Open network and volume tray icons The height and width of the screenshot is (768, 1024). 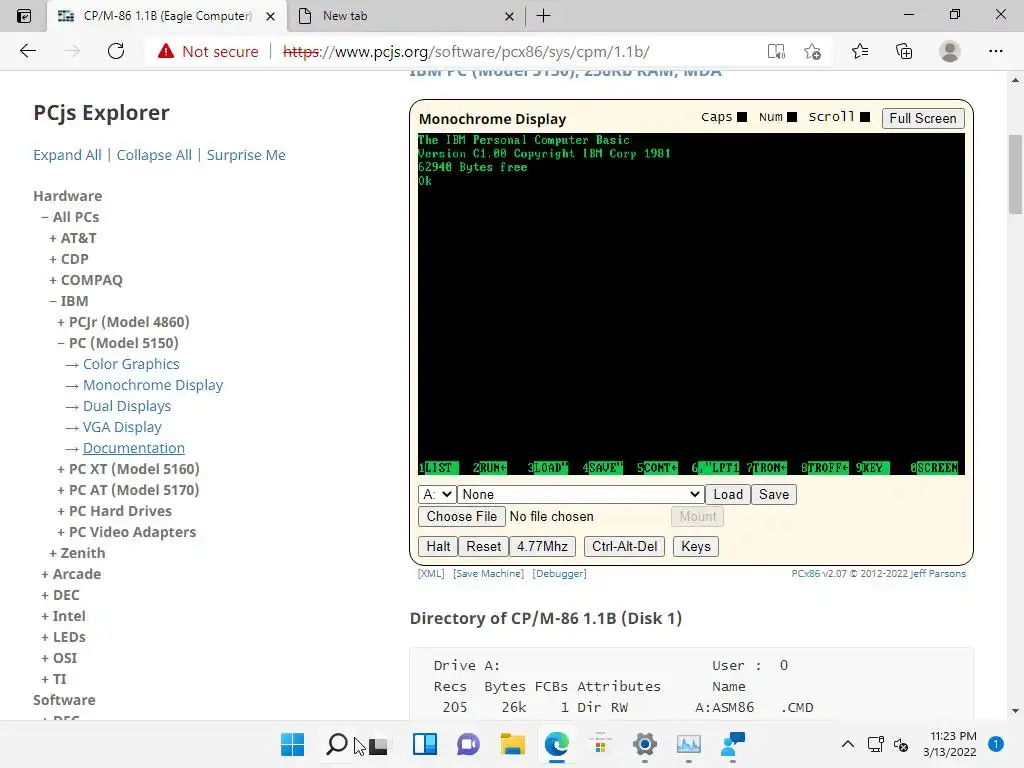pos(888,744)
